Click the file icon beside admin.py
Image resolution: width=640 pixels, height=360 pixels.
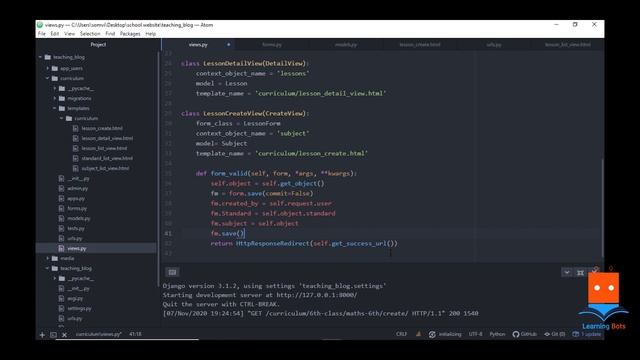61,188
